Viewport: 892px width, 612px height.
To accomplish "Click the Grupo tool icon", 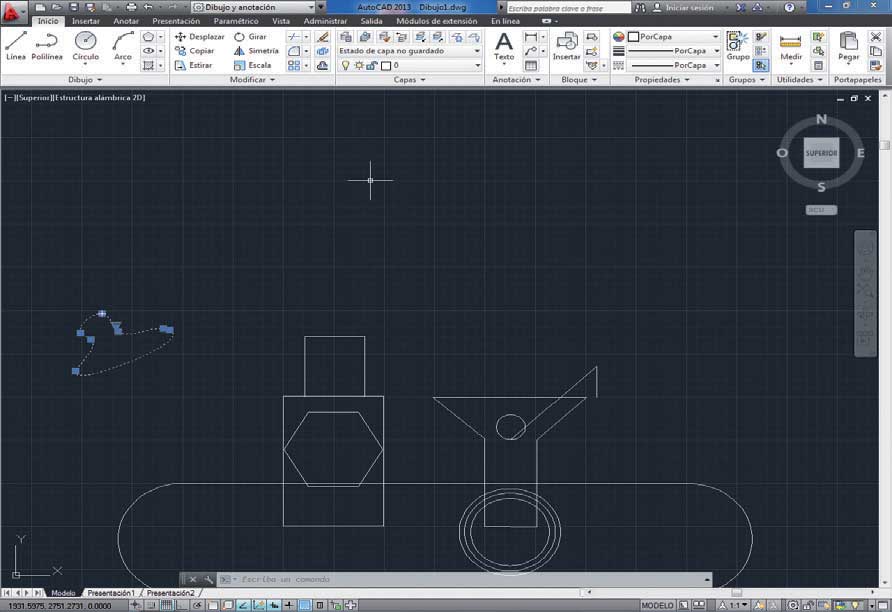I will (x=738, y=46).
